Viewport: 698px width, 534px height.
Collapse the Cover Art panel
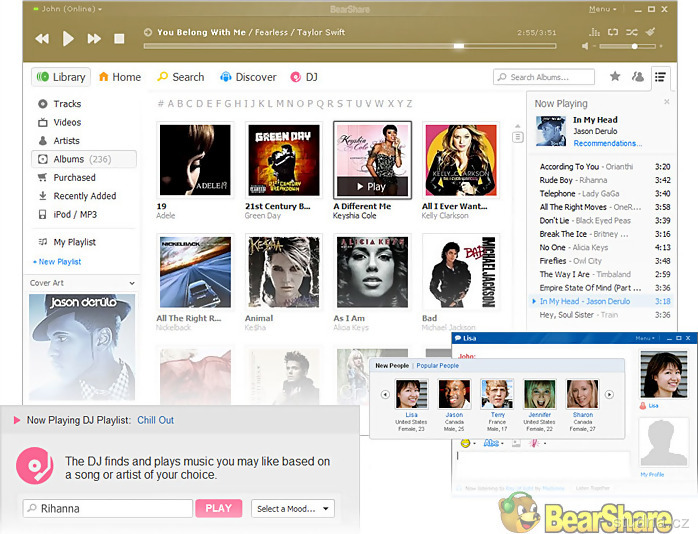point(133,283)
